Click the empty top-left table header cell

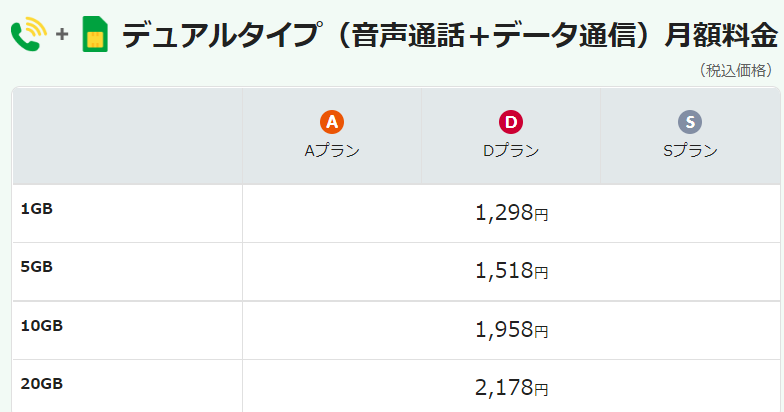(127, 136)
